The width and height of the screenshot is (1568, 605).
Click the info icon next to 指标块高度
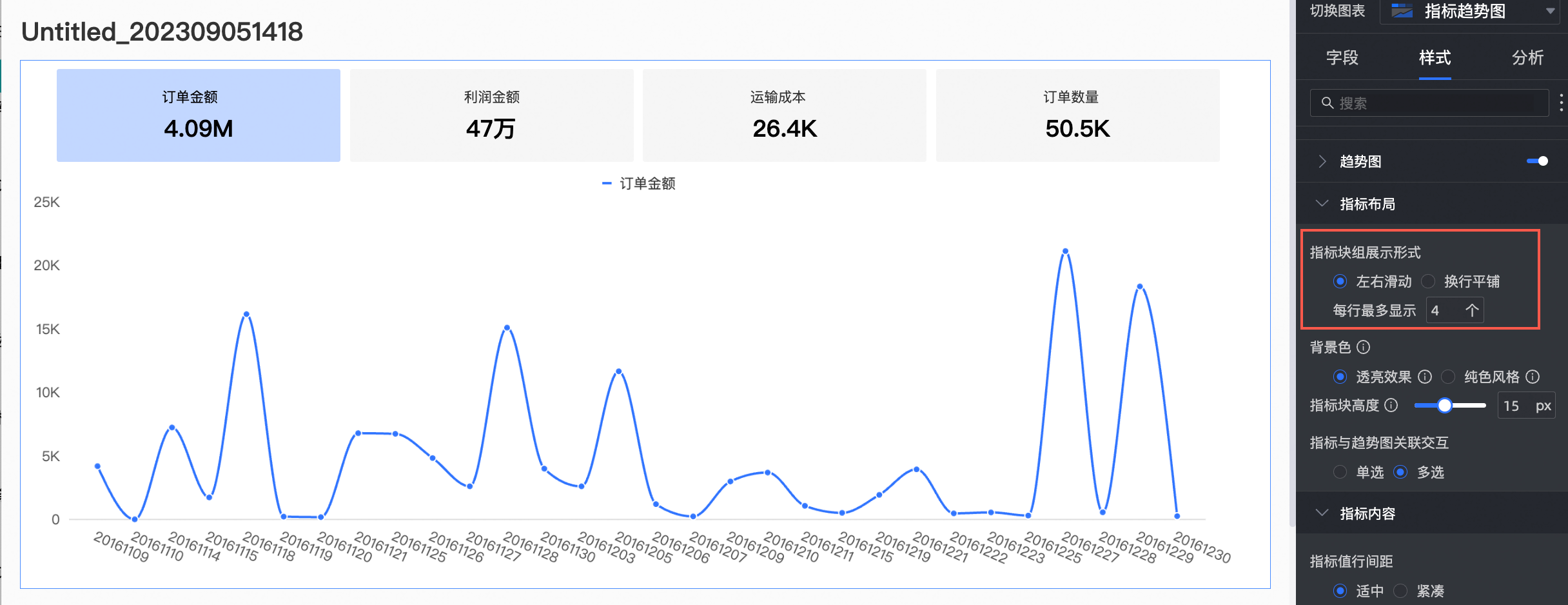point(1391,405)
